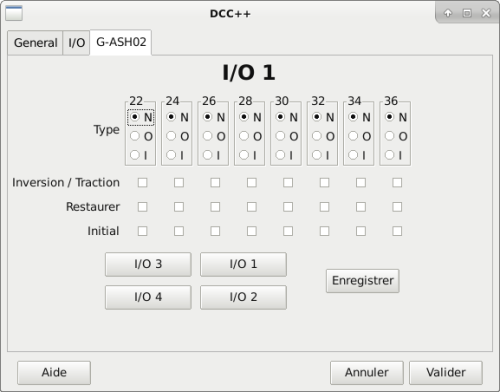Show the I/O 3 pin group
This screenshot has width=500, height=392.
[148, 264]
